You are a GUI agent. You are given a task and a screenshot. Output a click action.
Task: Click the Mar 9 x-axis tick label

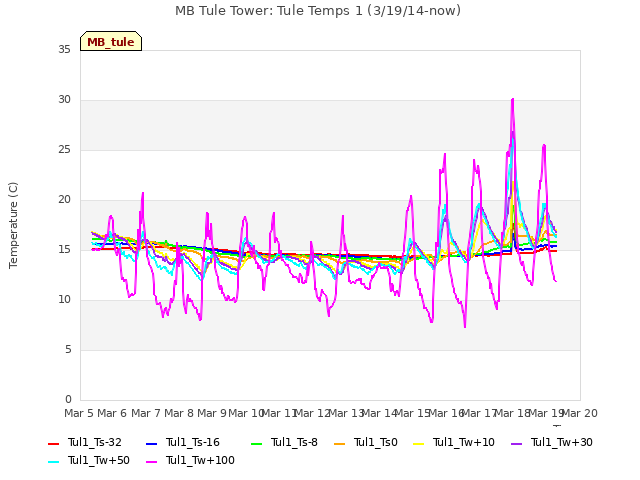[212, 413]
